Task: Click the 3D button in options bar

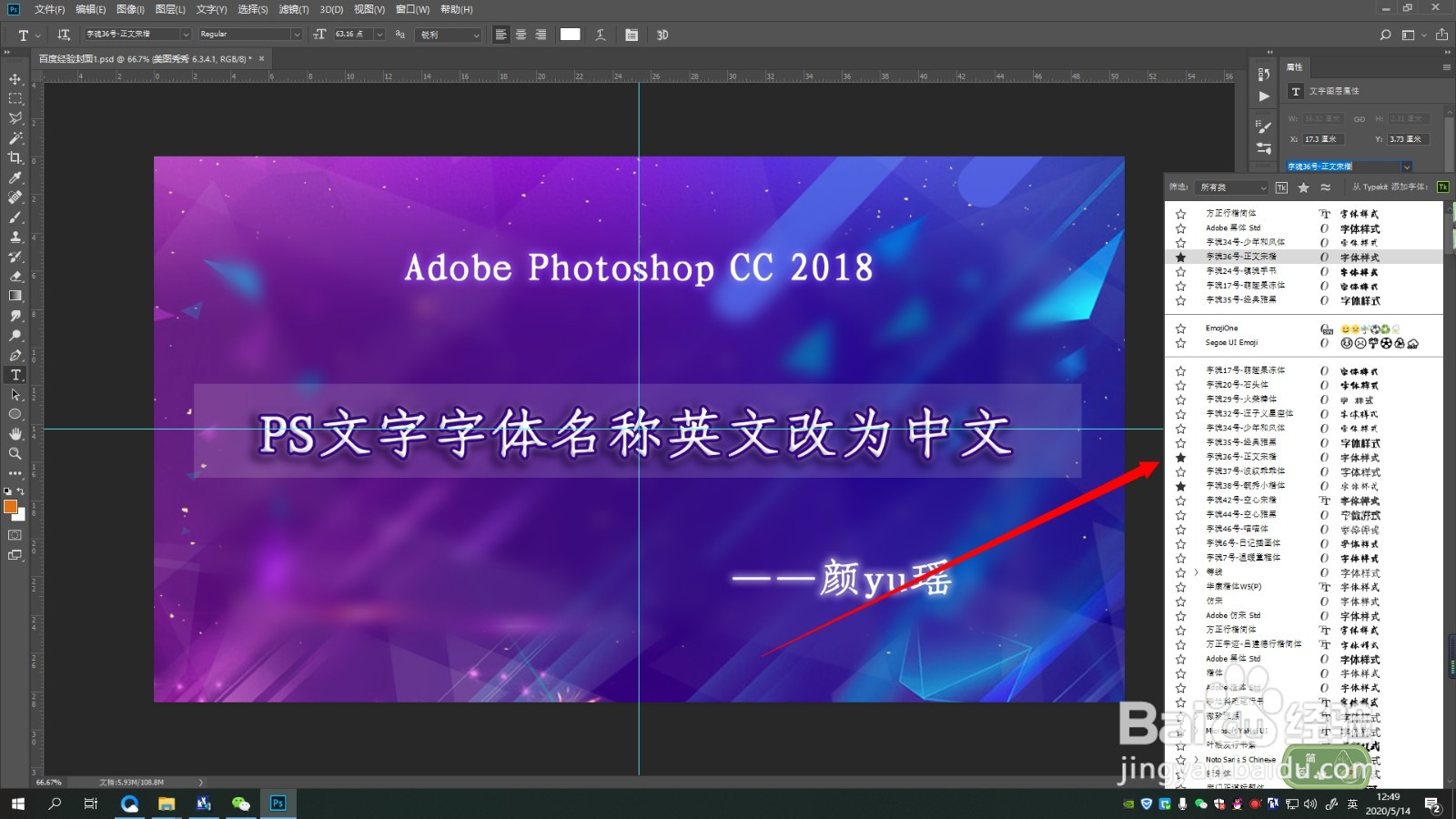Action: click(x=662, y=35)
